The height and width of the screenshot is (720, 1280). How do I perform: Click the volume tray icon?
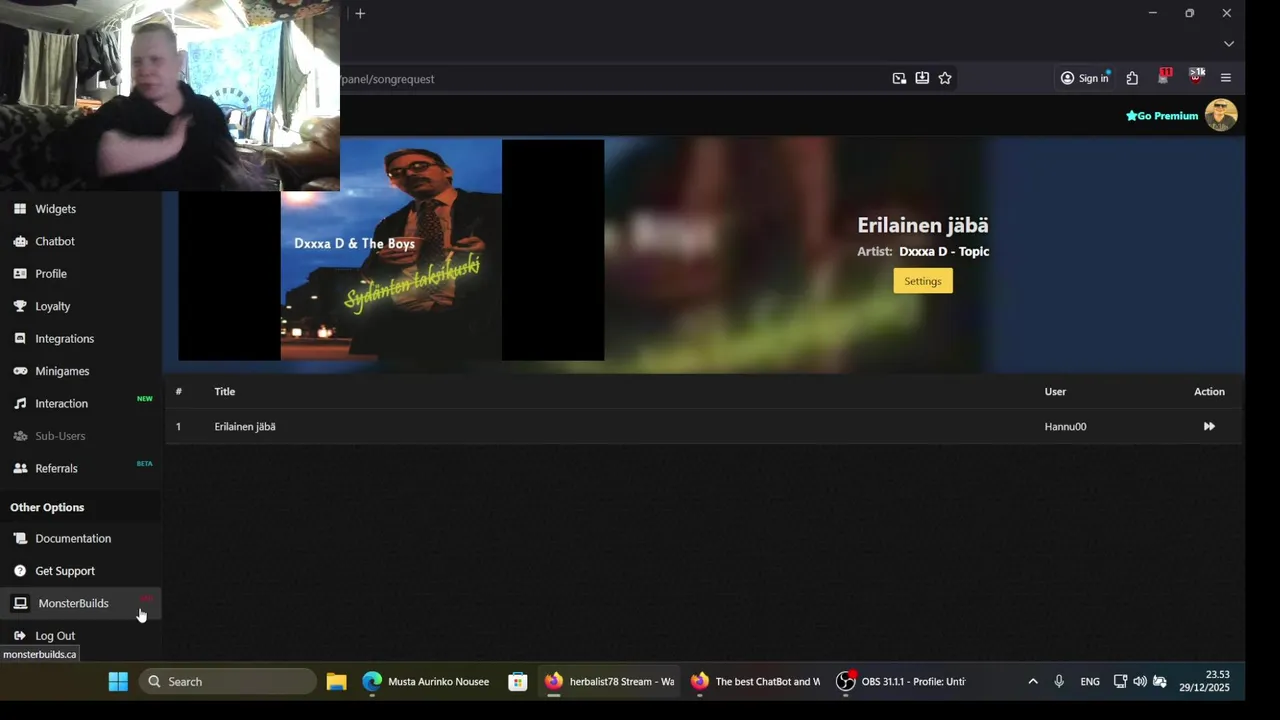[1140, 682]
